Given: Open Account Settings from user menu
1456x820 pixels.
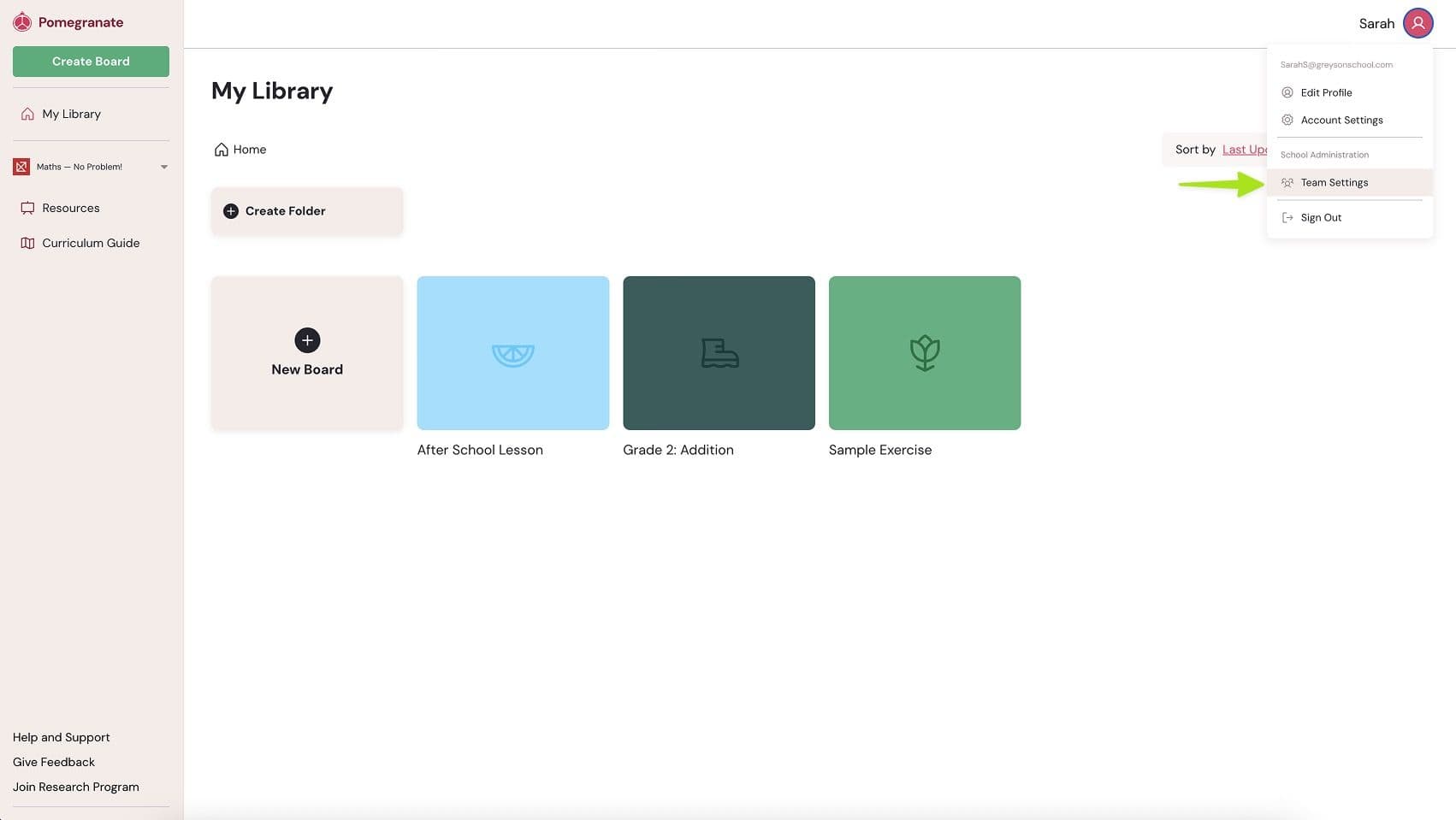Looking at the screenshot, I should [1341, 121].
